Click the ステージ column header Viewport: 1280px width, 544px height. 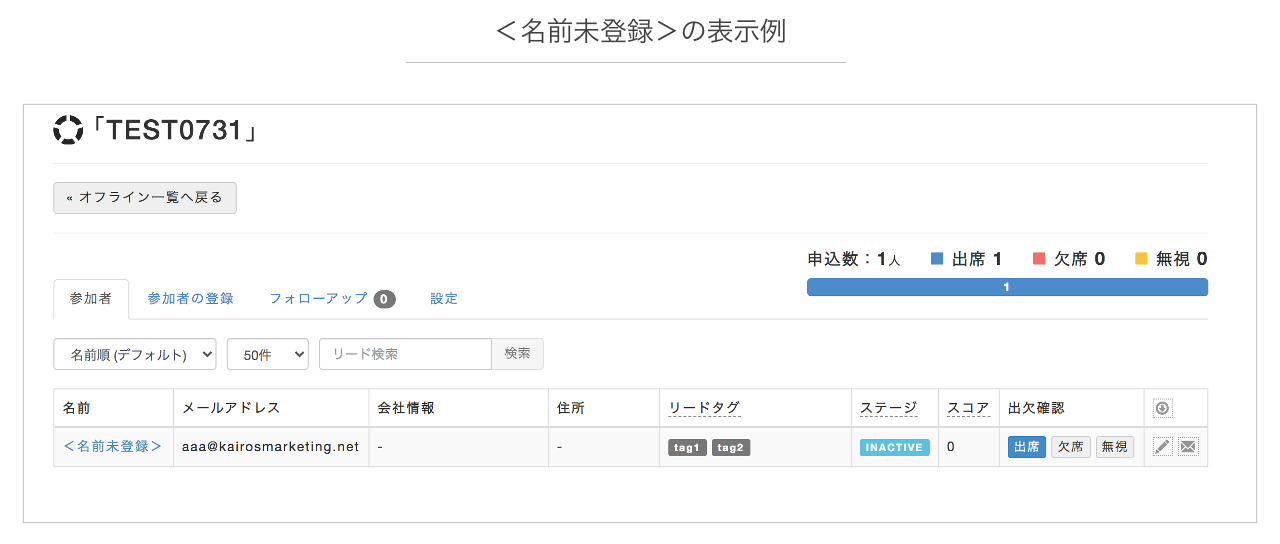[x=888, y=408]
